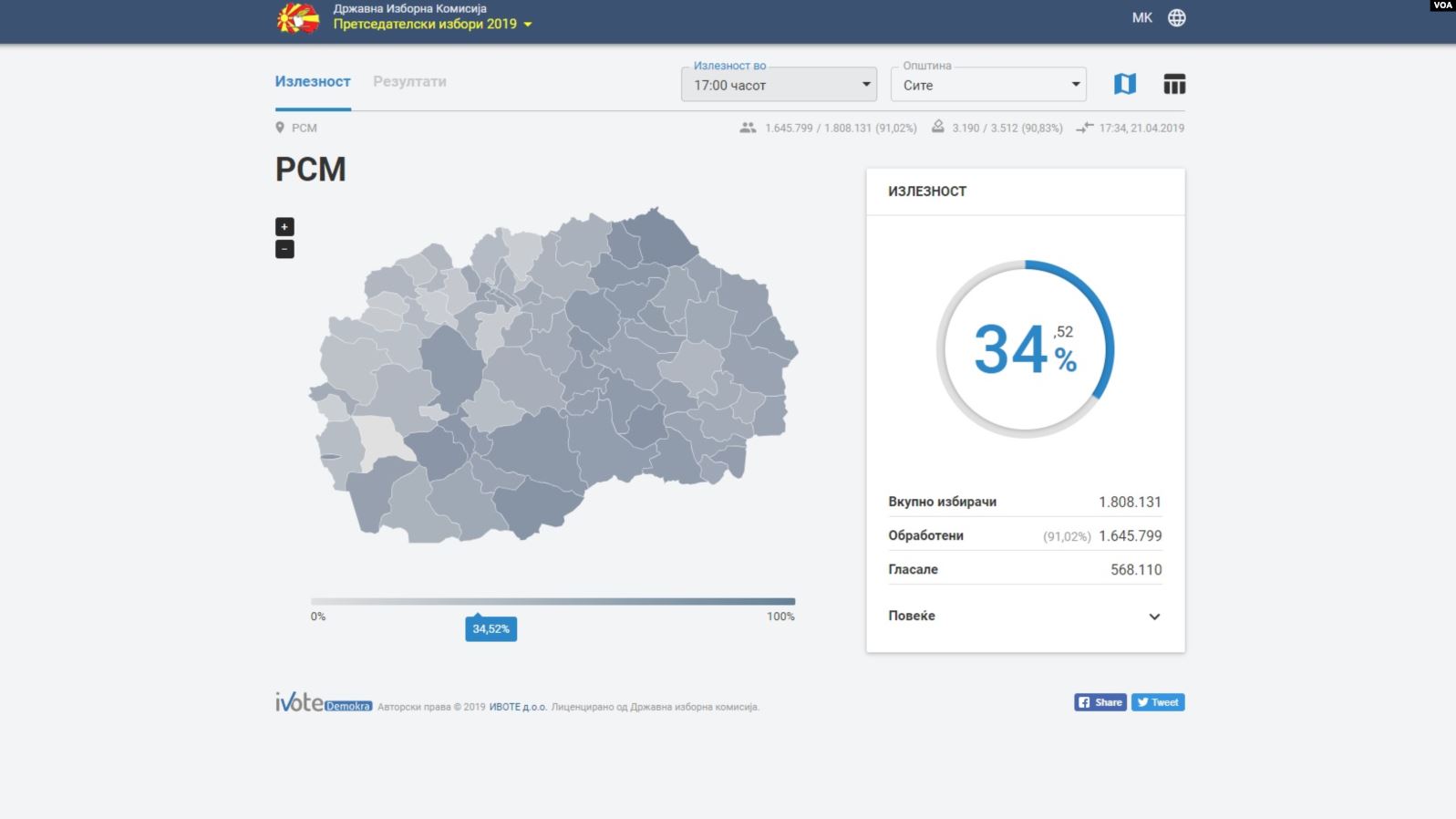Open the election selector dropdown arrow
The width and height of the screenshot is (1456, 819).
point(528,25)
